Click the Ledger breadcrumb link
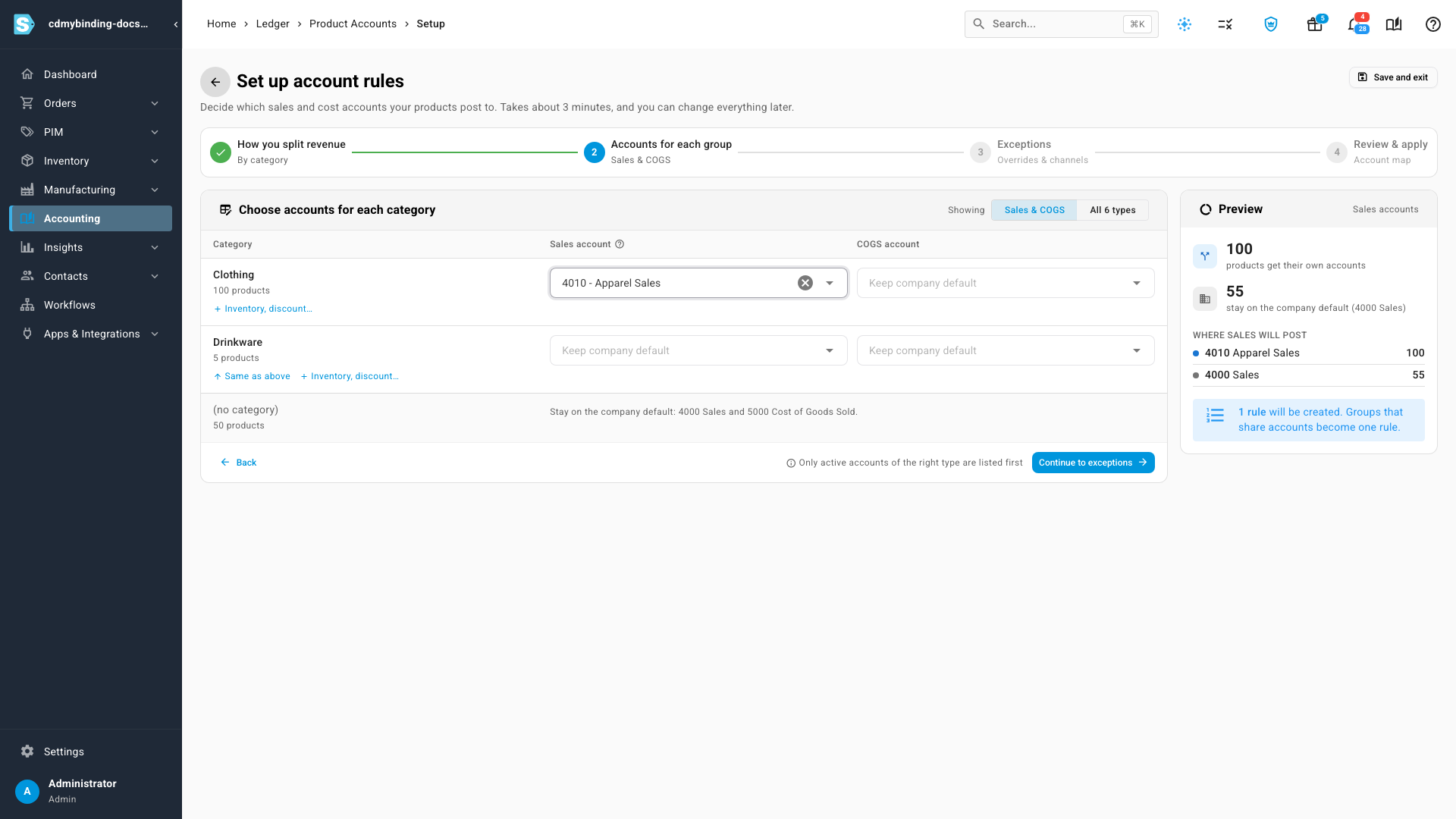 [272, 24]
